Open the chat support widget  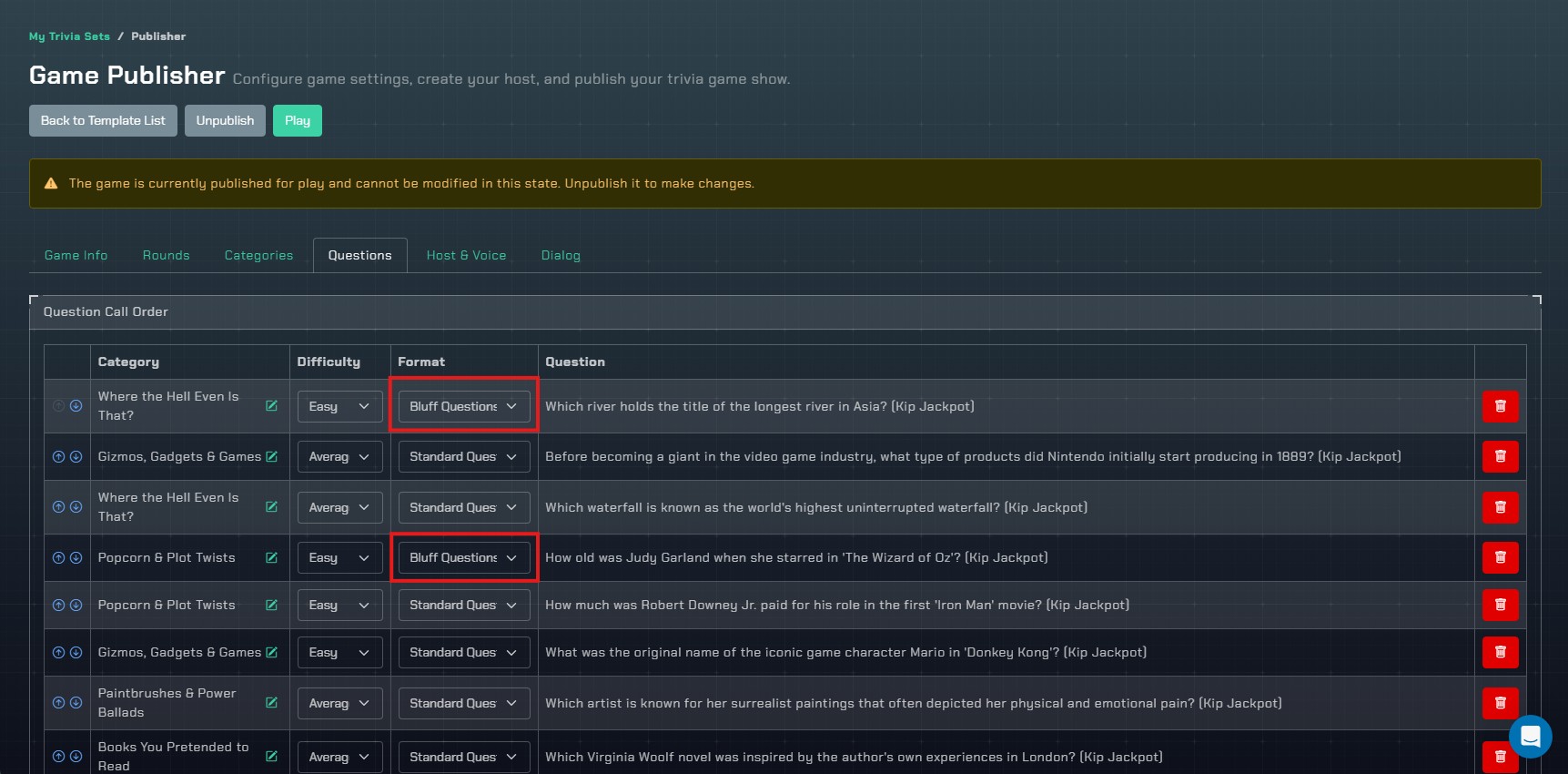point(1530,736)
